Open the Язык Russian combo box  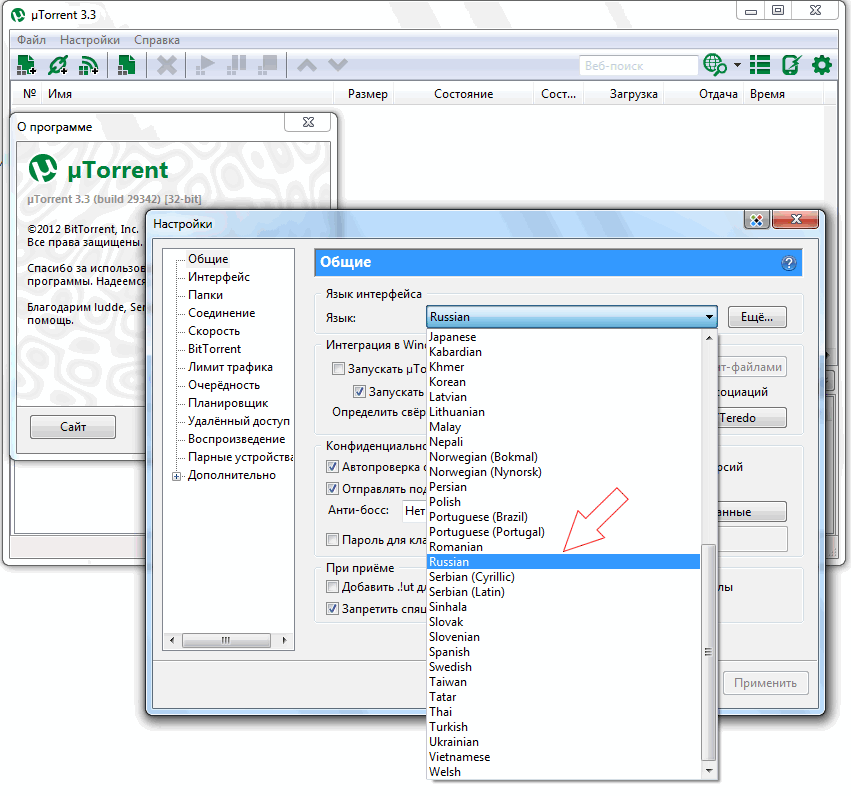571,316
